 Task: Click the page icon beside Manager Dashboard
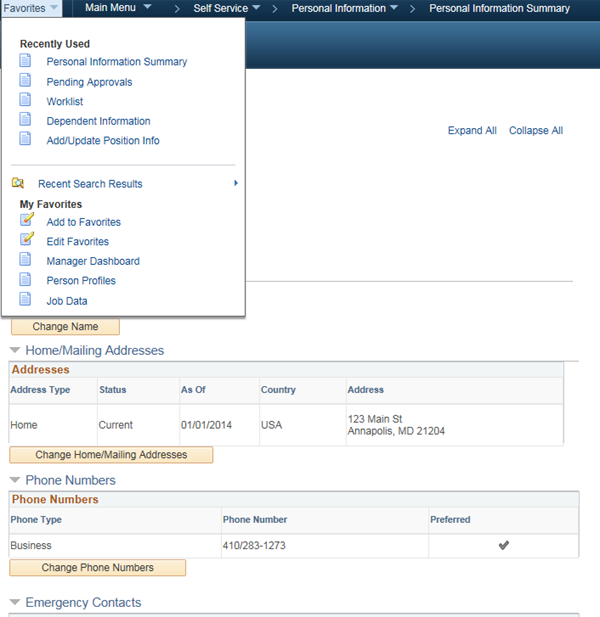coord(25,260)
